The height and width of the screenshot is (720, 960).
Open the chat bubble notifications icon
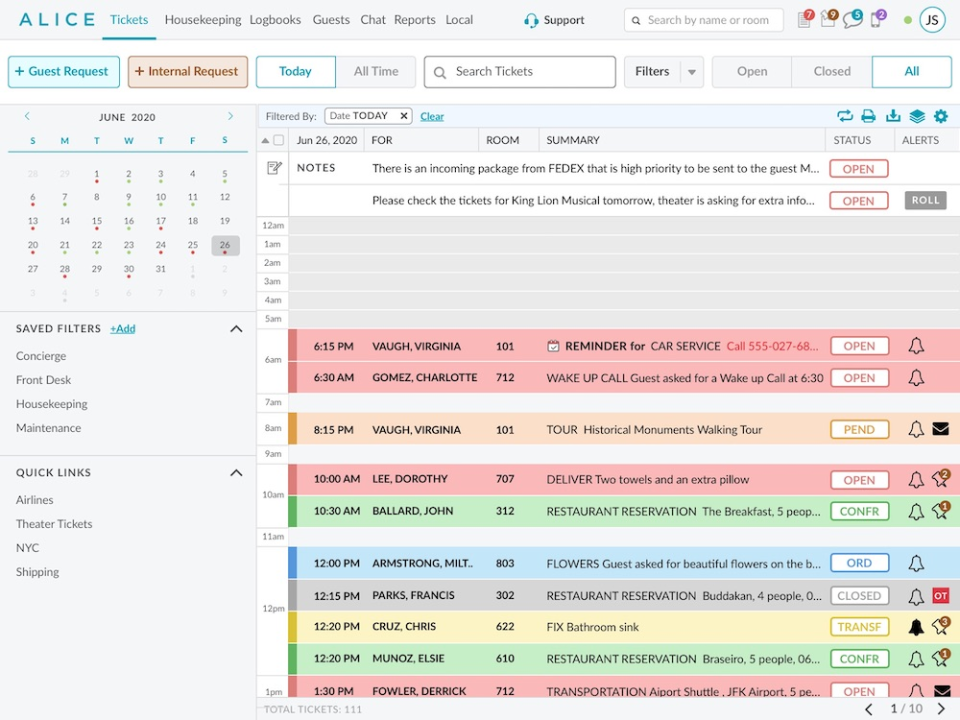click(852, 20)
